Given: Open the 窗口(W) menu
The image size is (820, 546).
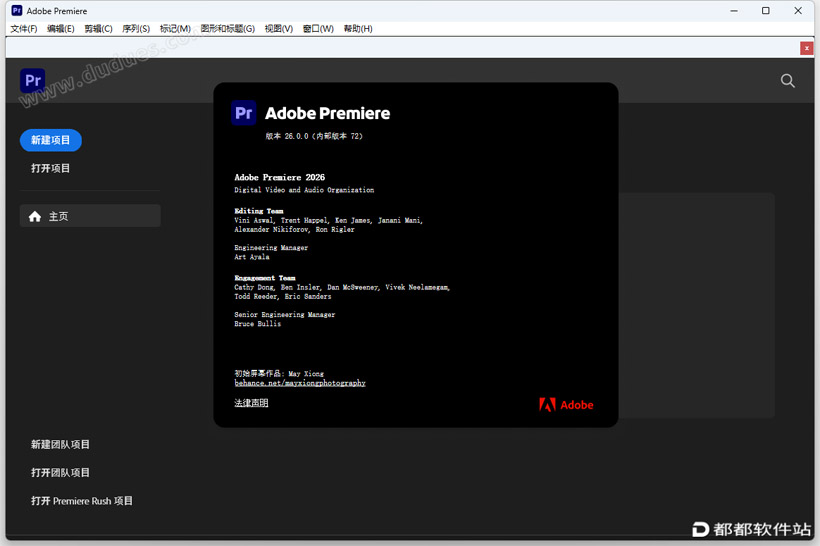Looking at the screenshot, I should tap(318, 29).
